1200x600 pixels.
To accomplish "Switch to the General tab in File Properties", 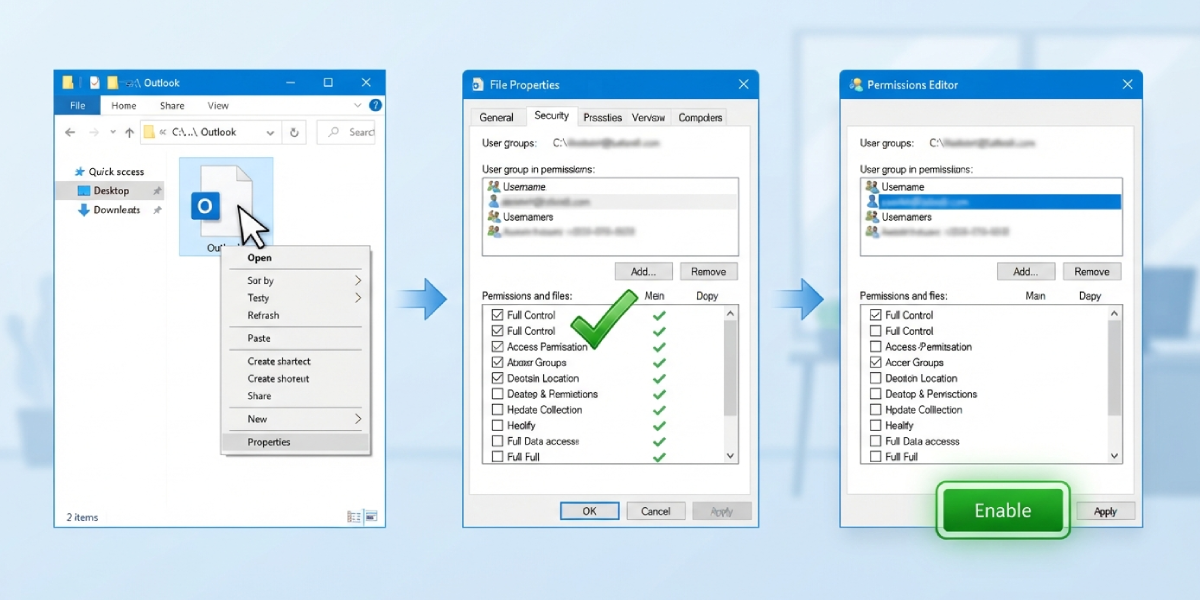I will pos(496,117).
